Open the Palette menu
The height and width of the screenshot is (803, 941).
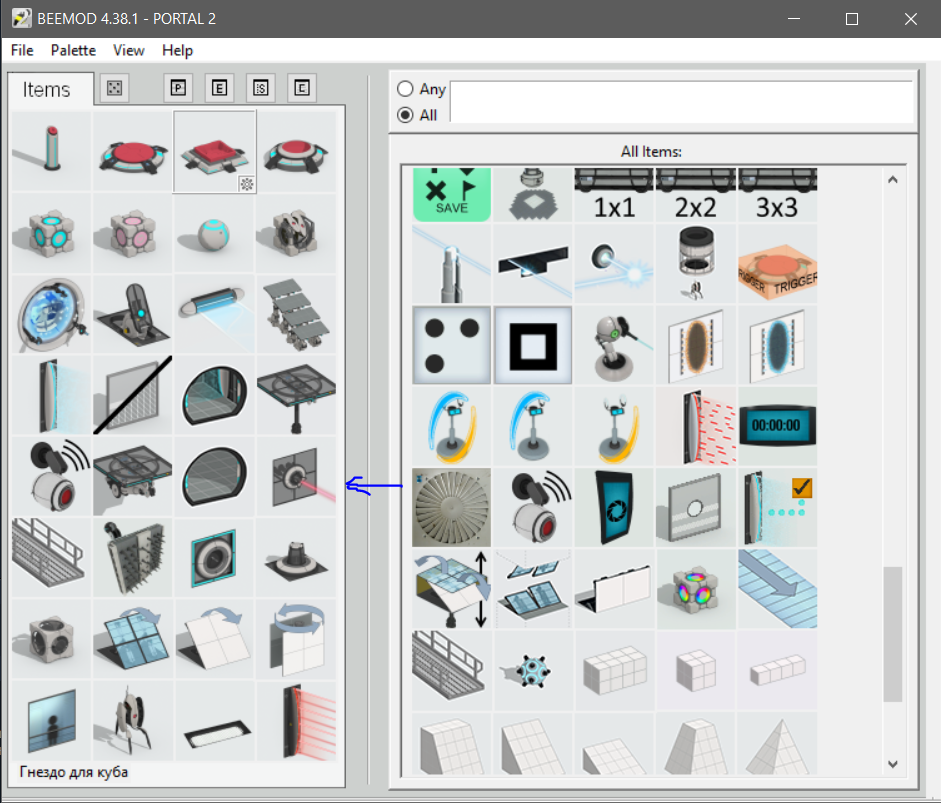[73, 50]
